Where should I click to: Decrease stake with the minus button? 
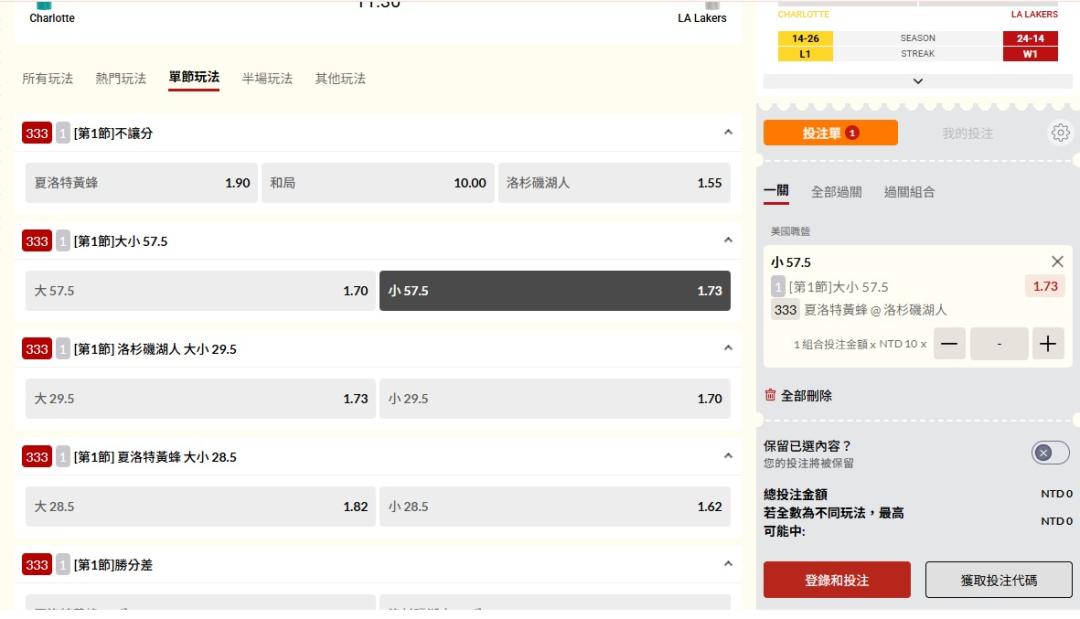click(949, 344)
